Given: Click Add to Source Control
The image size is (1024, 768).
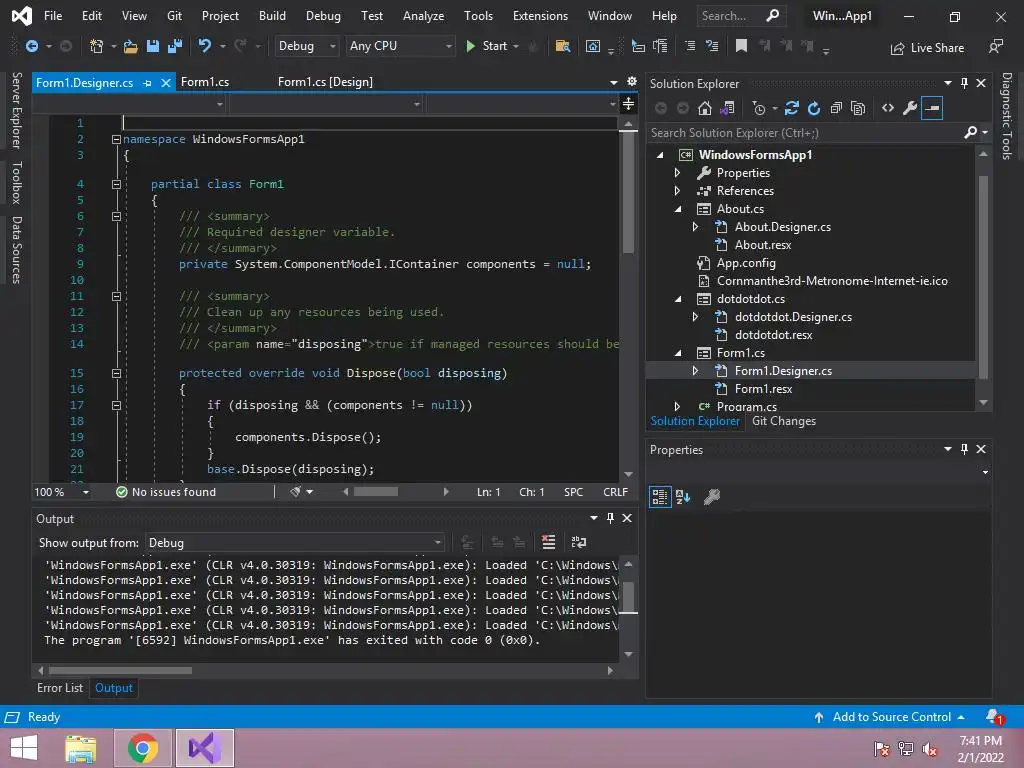Looking at the screenshot, I should click(x=889, y=717).
